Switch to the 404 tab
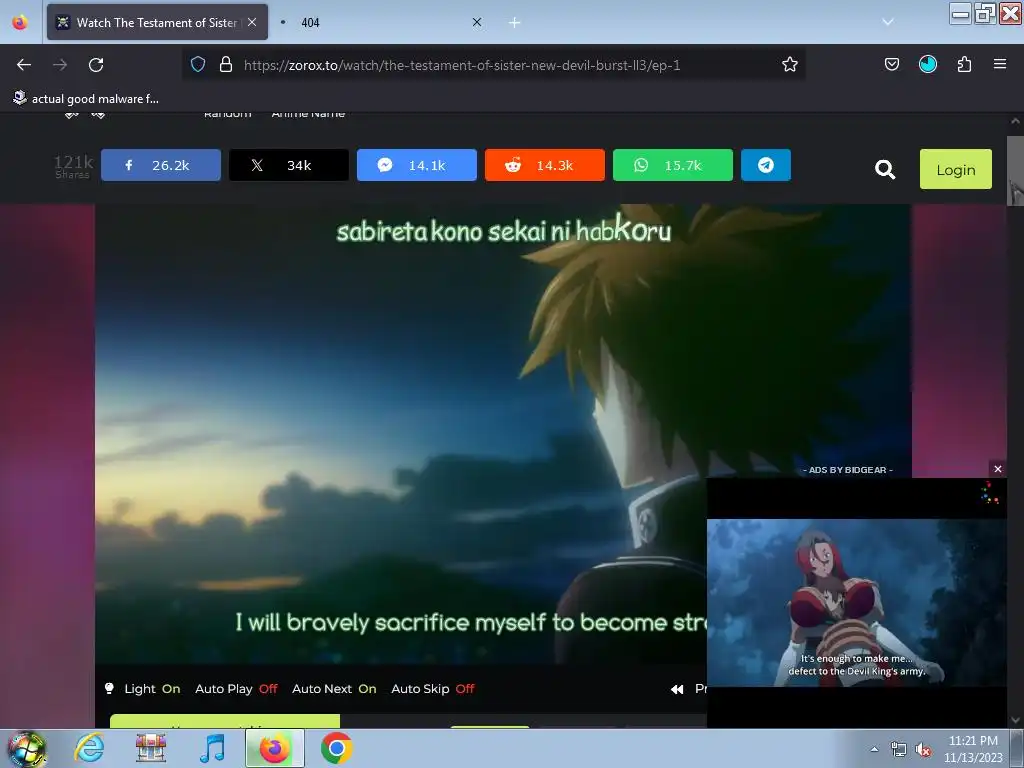 coord(381,22)
